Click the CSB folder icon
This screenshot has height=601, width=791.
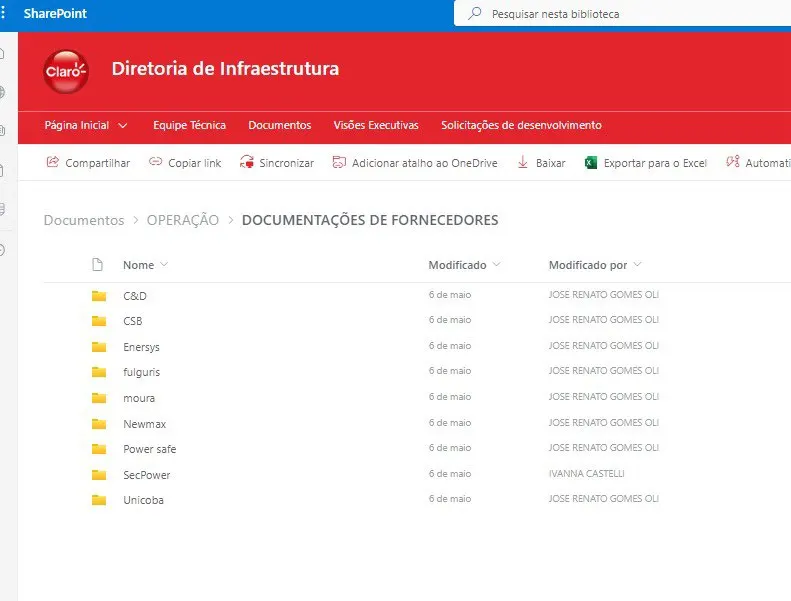pyautogui.click(x=99, y=321)
